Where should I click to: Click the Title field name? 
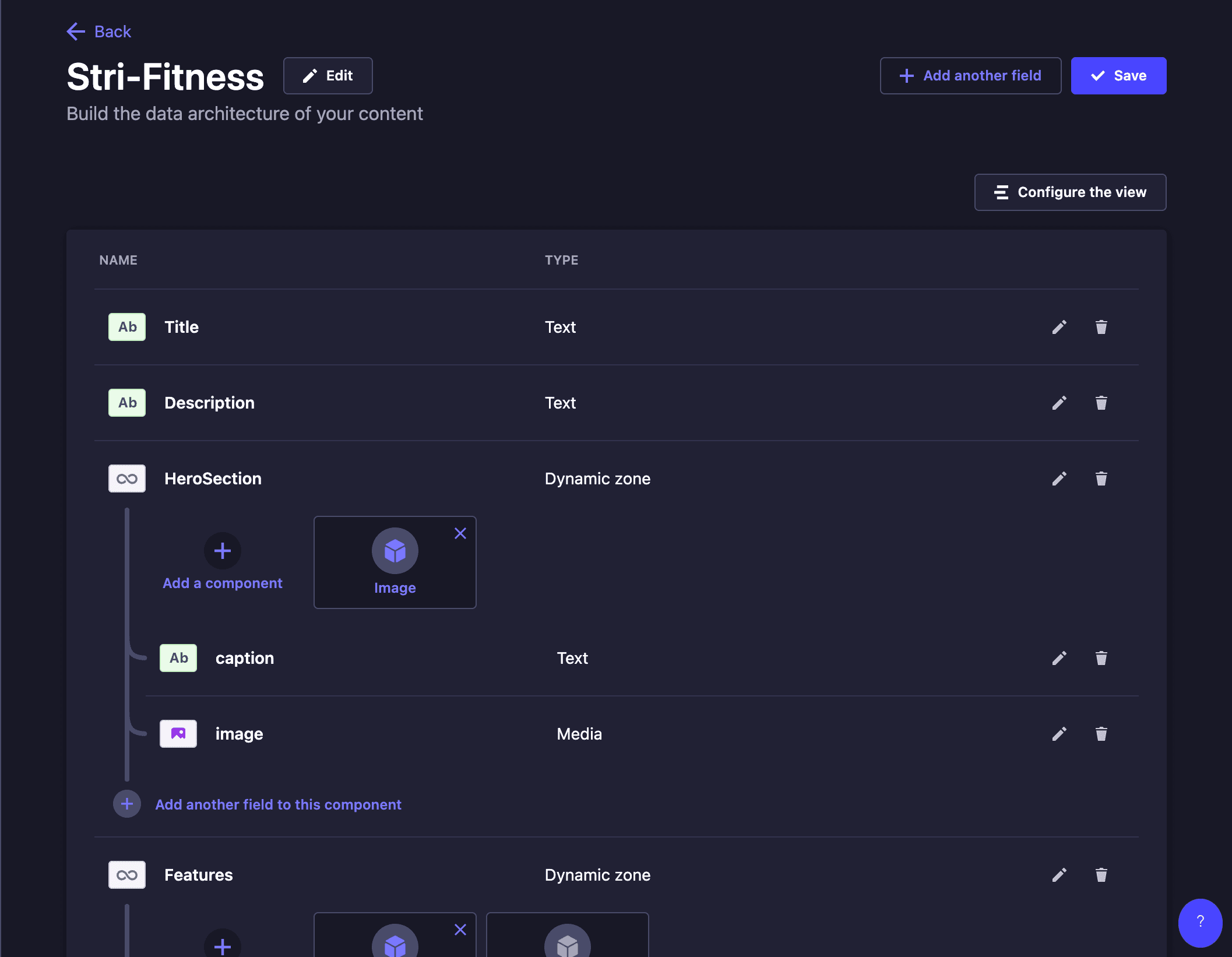click(182, 327)
